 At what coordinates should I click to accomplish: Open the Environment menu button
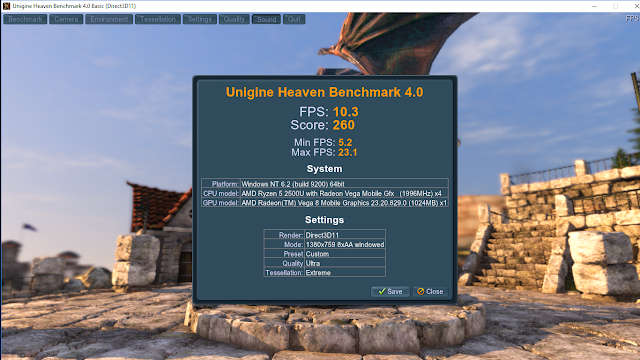pyautogui.click(x=109, y=19)
